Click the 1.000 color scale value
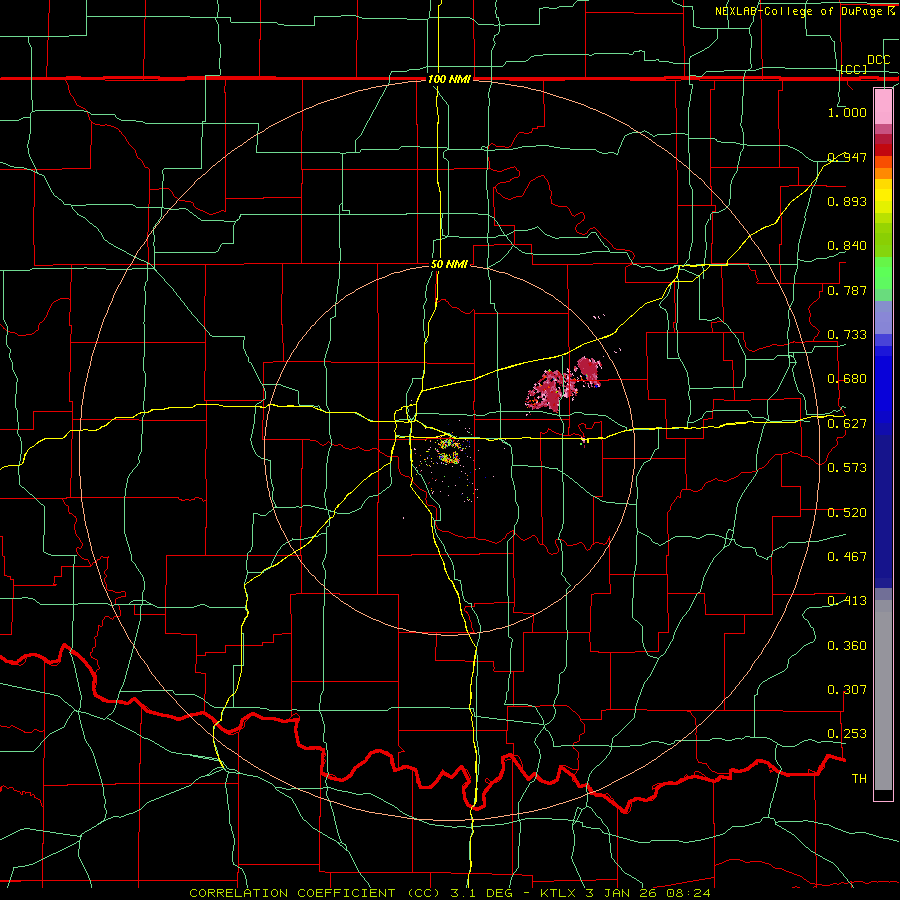Image resolution: width=900 pixels, height=900 pixels. [847, 112]
